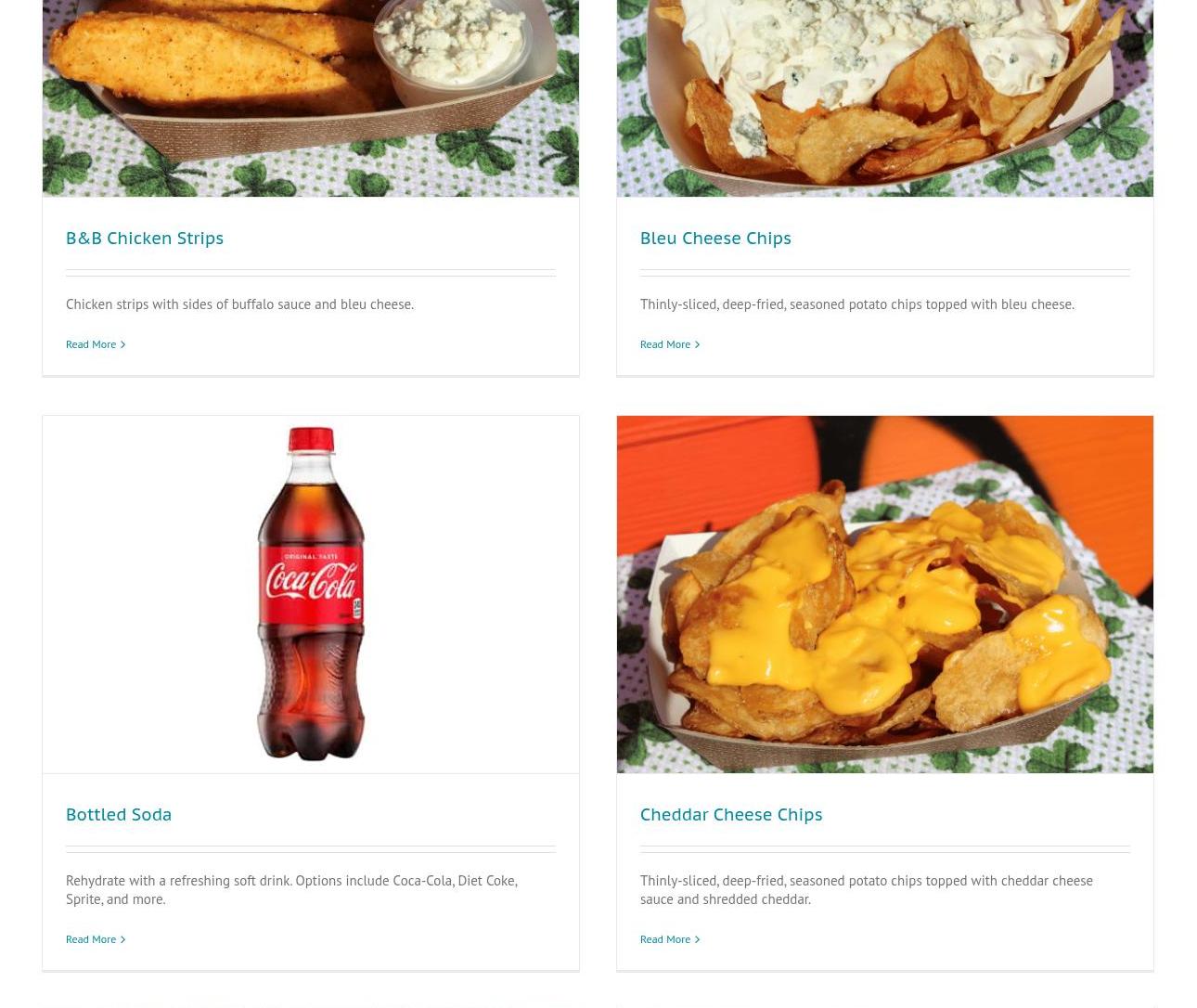
Task: Click Read More under B&B Chicken Strips
Action: coord(91,344)
